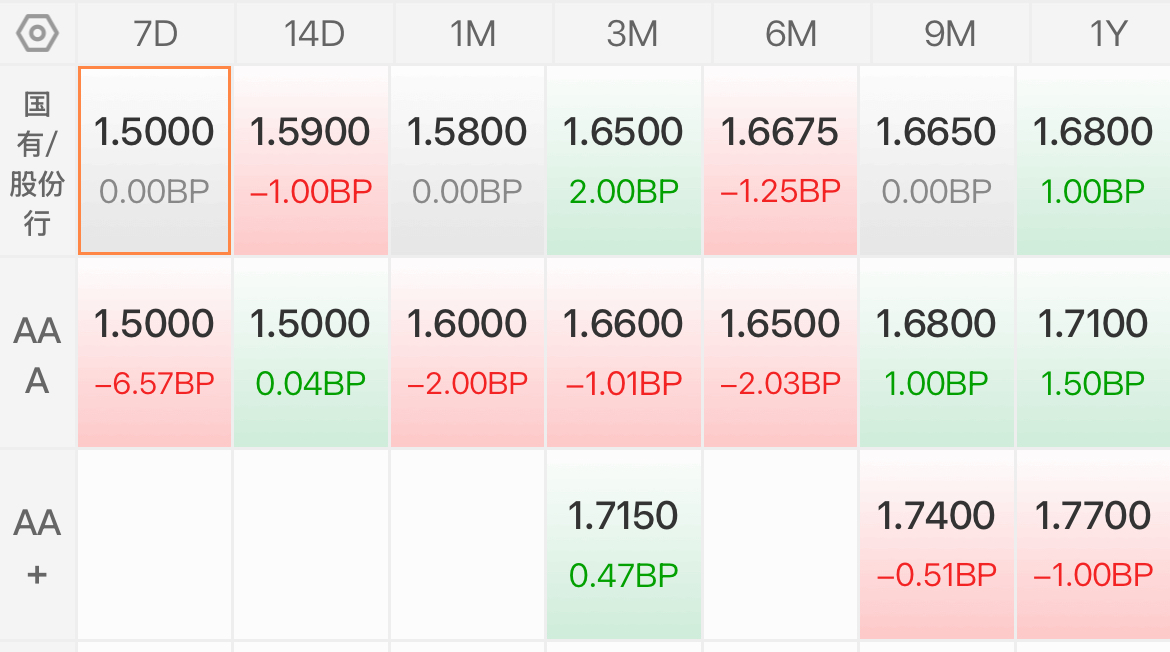Click the AA+ row label
This screenshot has width=1170, height=652.
37,545
